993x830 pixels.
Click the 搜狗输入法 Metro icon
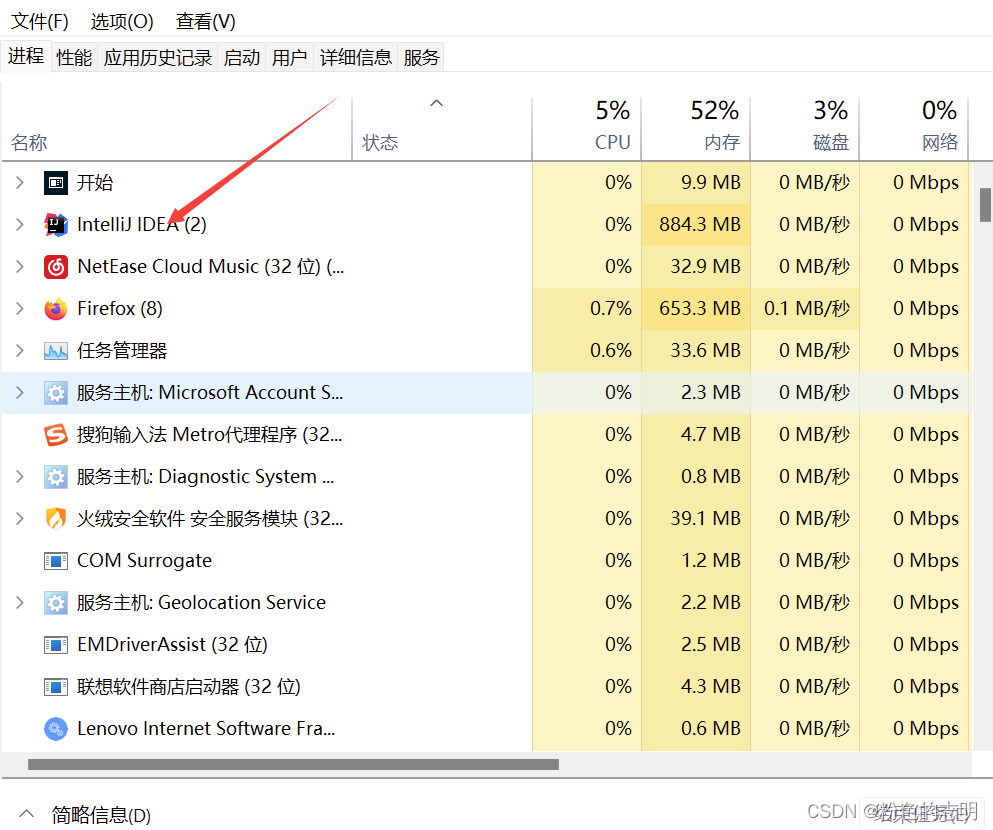(x=56, y=435)
